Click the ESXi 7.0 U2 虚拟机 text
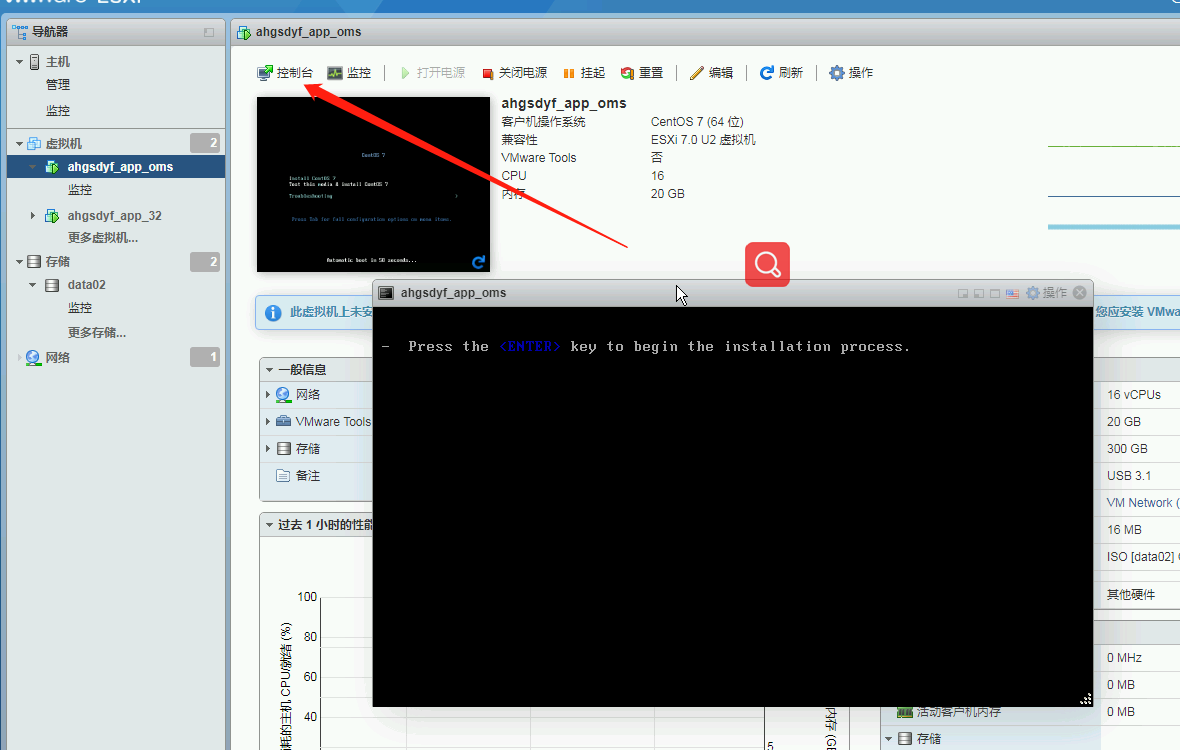The image size is (1180, 750). coord(703,140)
